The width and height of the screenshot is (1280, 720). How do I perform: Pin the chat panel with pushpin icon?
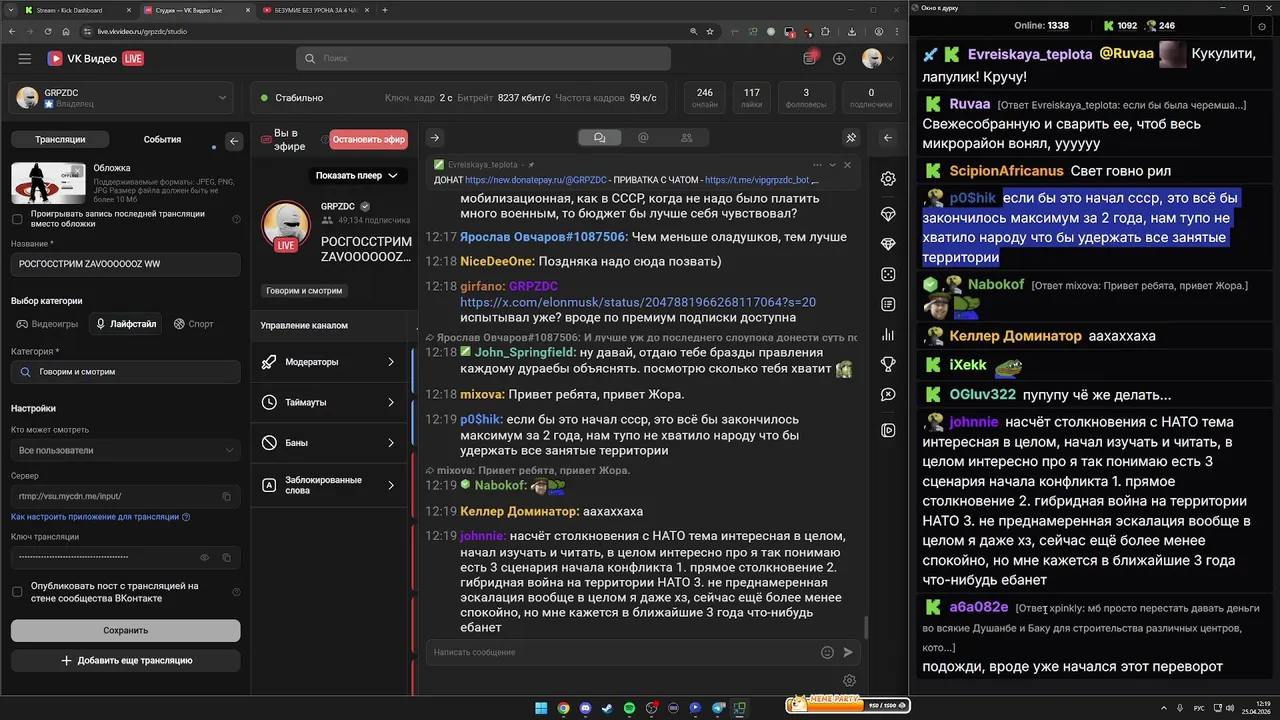tap(851, 138)
